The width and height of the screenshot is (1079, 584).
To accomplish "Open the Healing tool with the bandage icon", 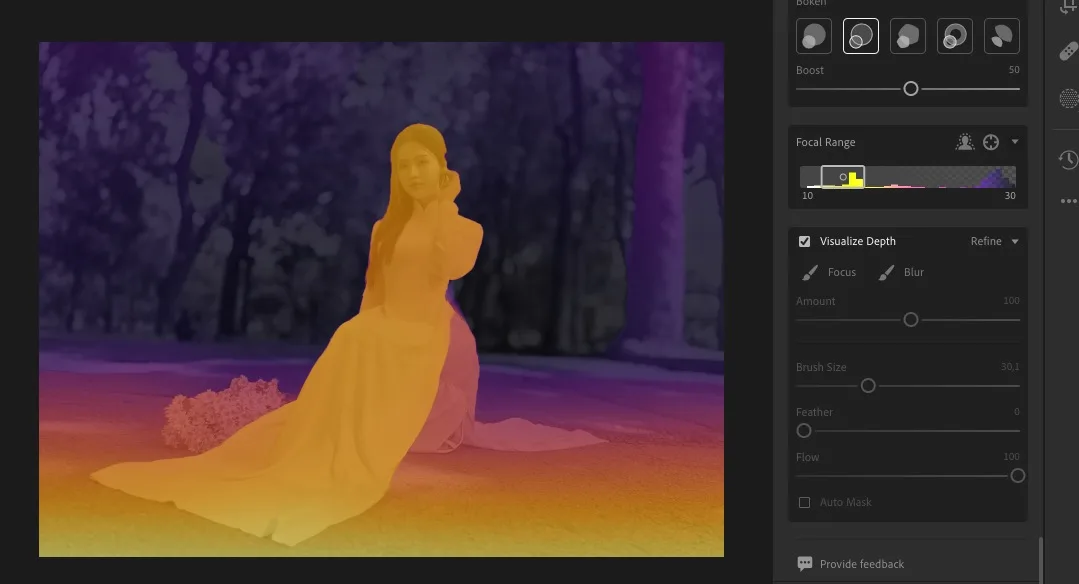I will tap(1069, 51).
